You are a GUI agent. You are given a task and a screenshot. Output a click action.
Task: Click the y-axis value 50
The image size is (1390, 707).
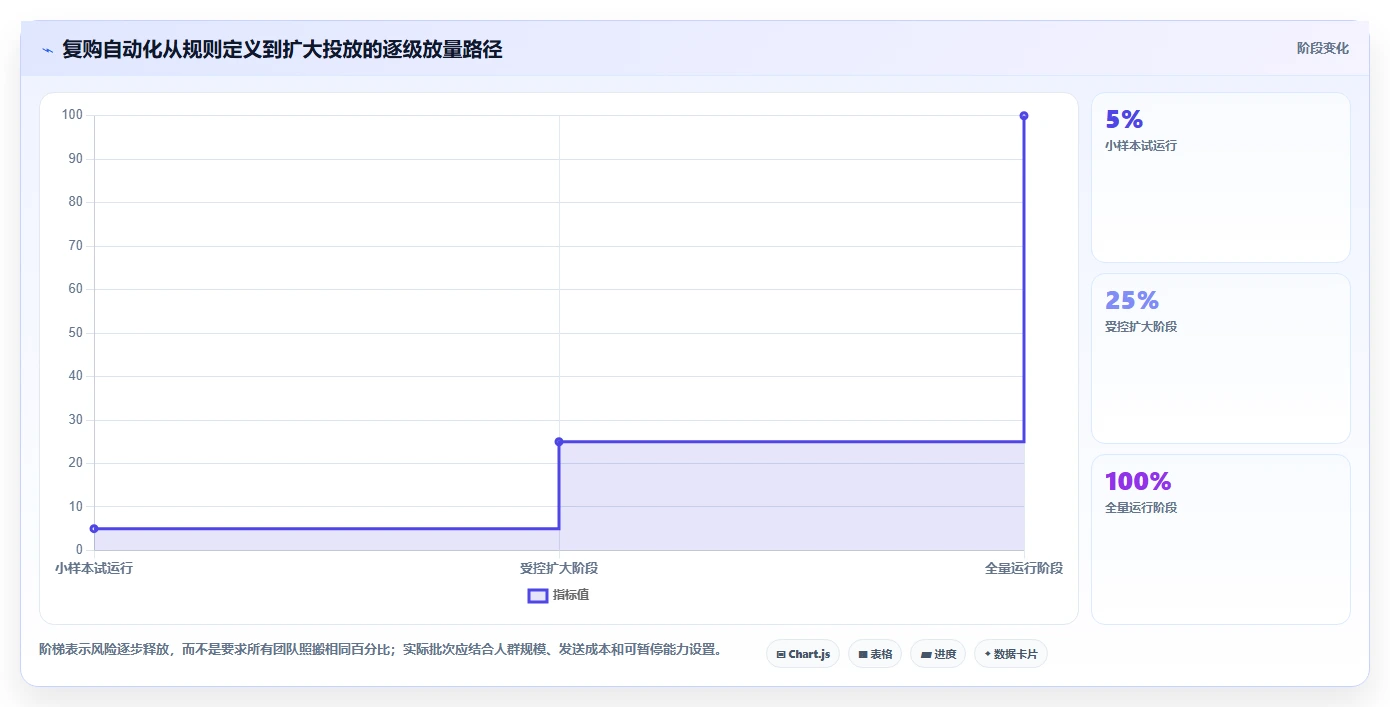tap(76, 333)
